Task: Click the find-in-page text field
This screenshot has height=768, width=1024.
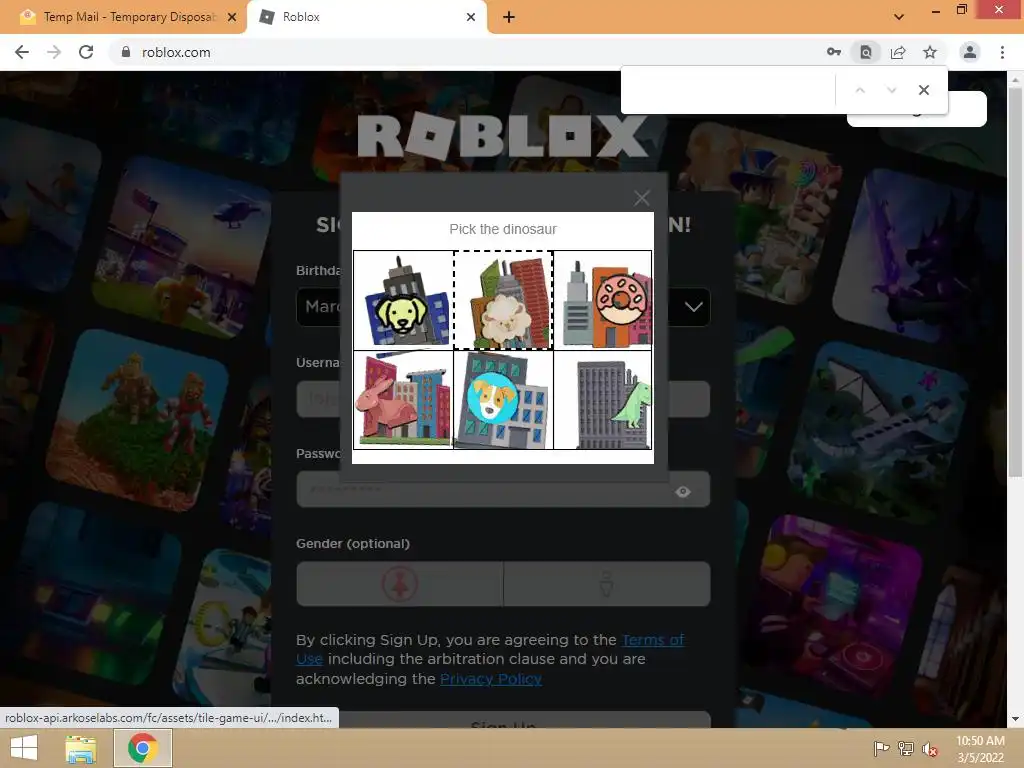Action: point(730,90)
